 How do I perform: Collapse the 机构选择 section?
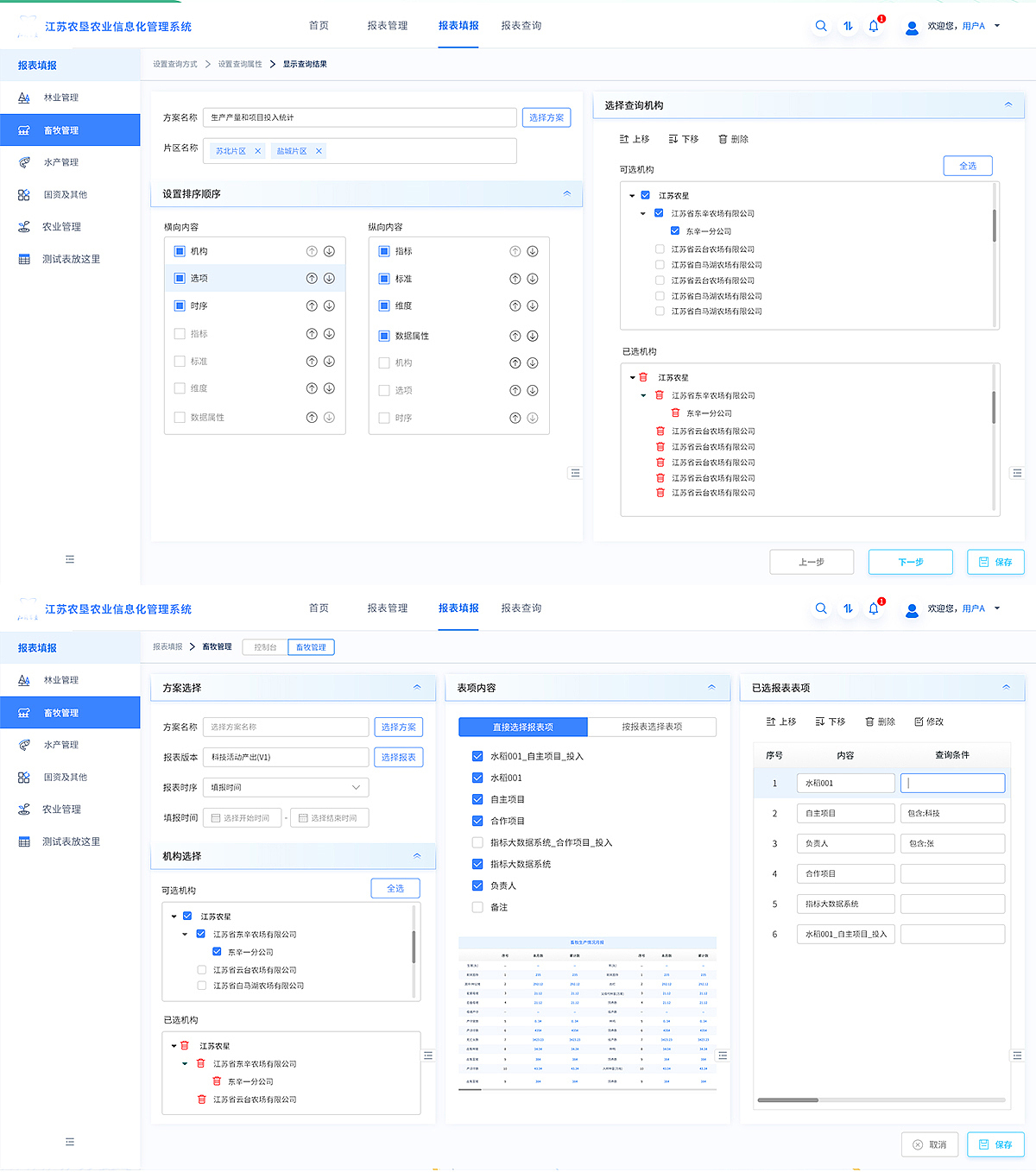pos(417,855)
